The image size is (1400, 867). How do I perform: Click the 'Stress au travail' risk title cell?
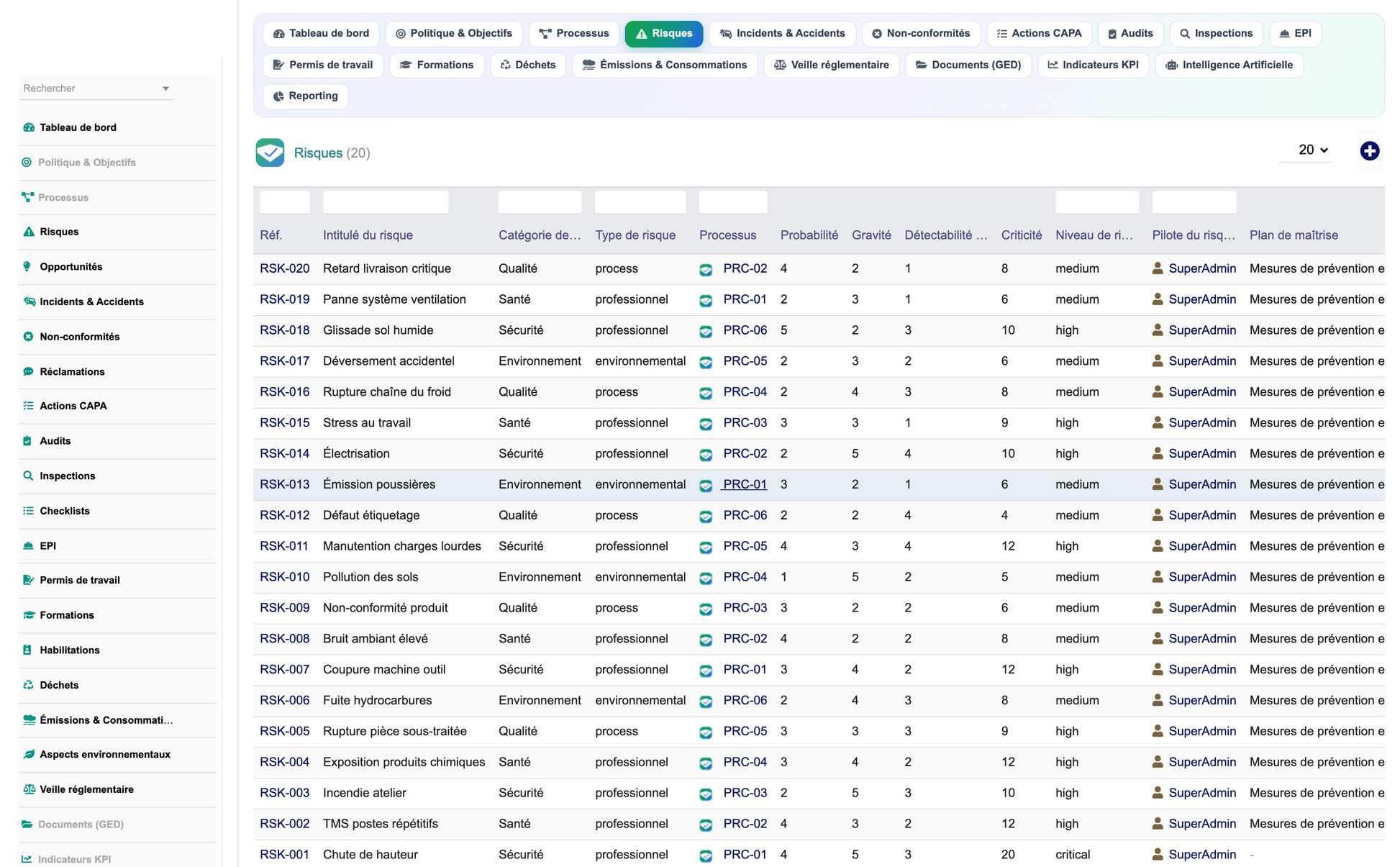[367, 422]
